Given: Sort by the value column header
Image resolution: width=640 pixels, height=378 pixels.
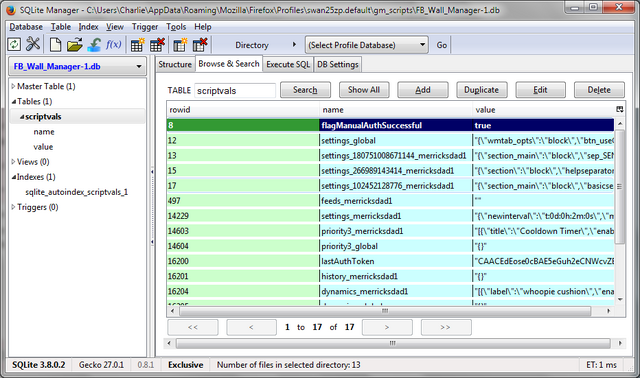Looking at the screenshot, I should (544, 110).
